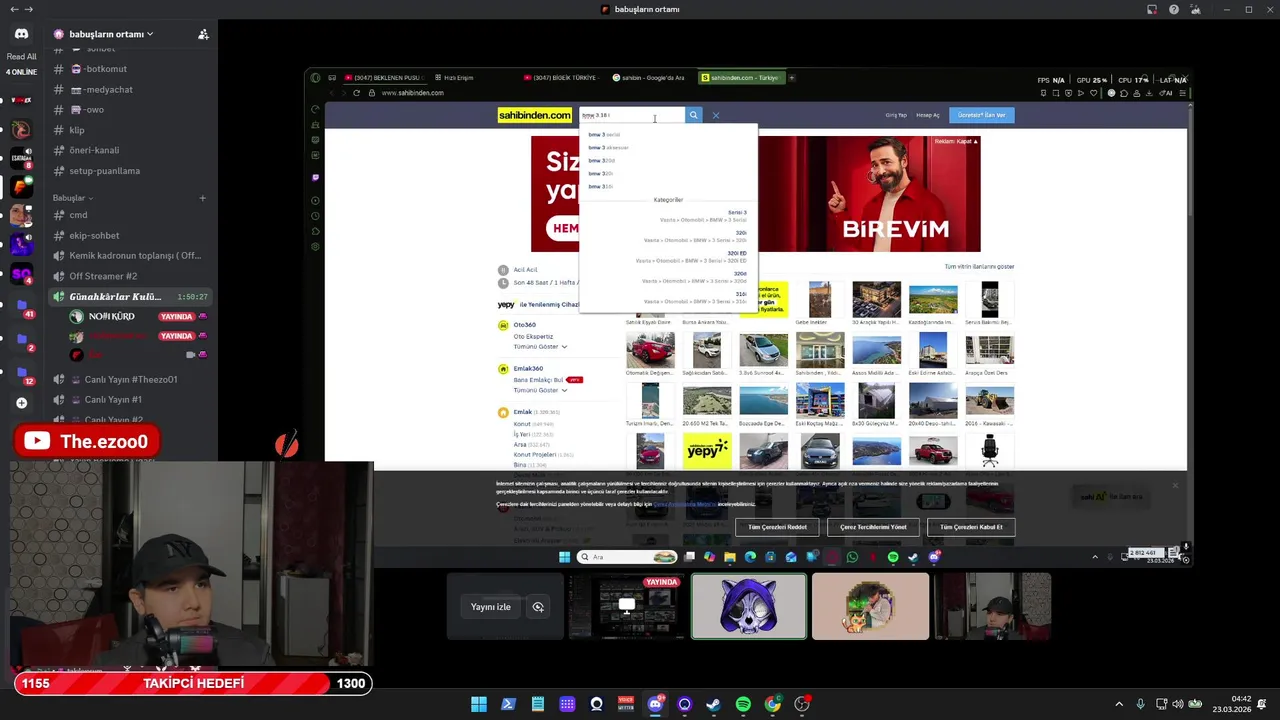The image size is (1280, 720).
Task: Collapse the Babuşlar category
Action: click(x=73, y=198)
